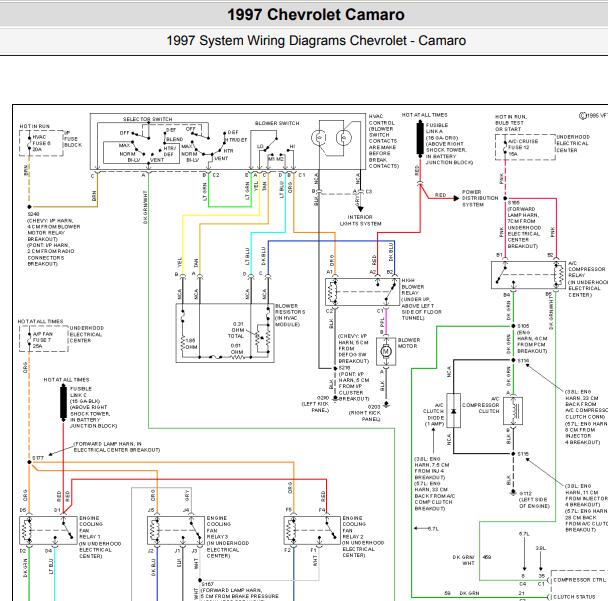The height and width of the screenshot is (601, 608).
Task: Click the 'S115' splice label
Action: 523,453
